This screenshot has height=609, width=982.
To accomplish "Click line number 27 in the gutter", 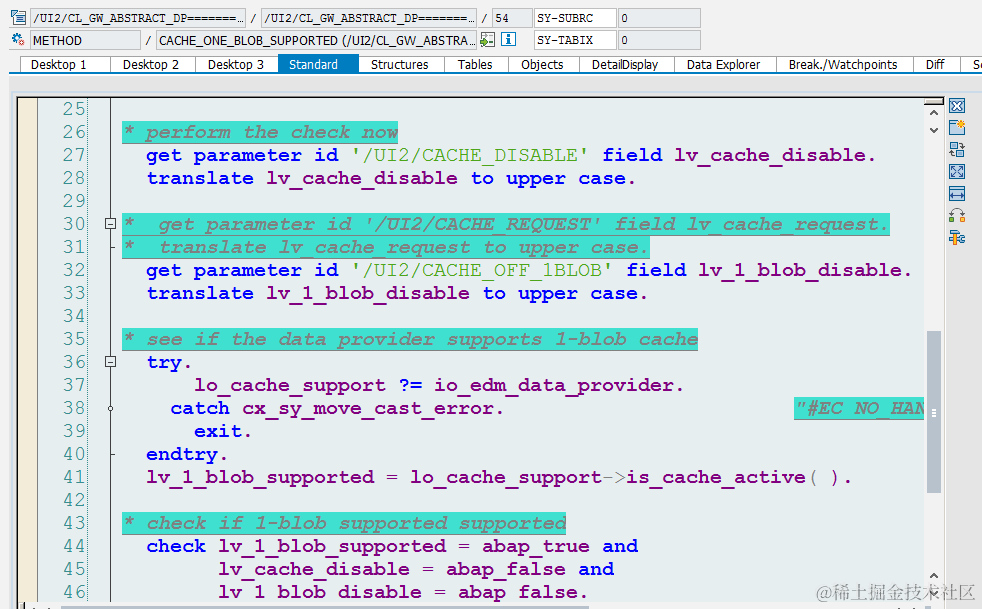I will pos(74,155).
